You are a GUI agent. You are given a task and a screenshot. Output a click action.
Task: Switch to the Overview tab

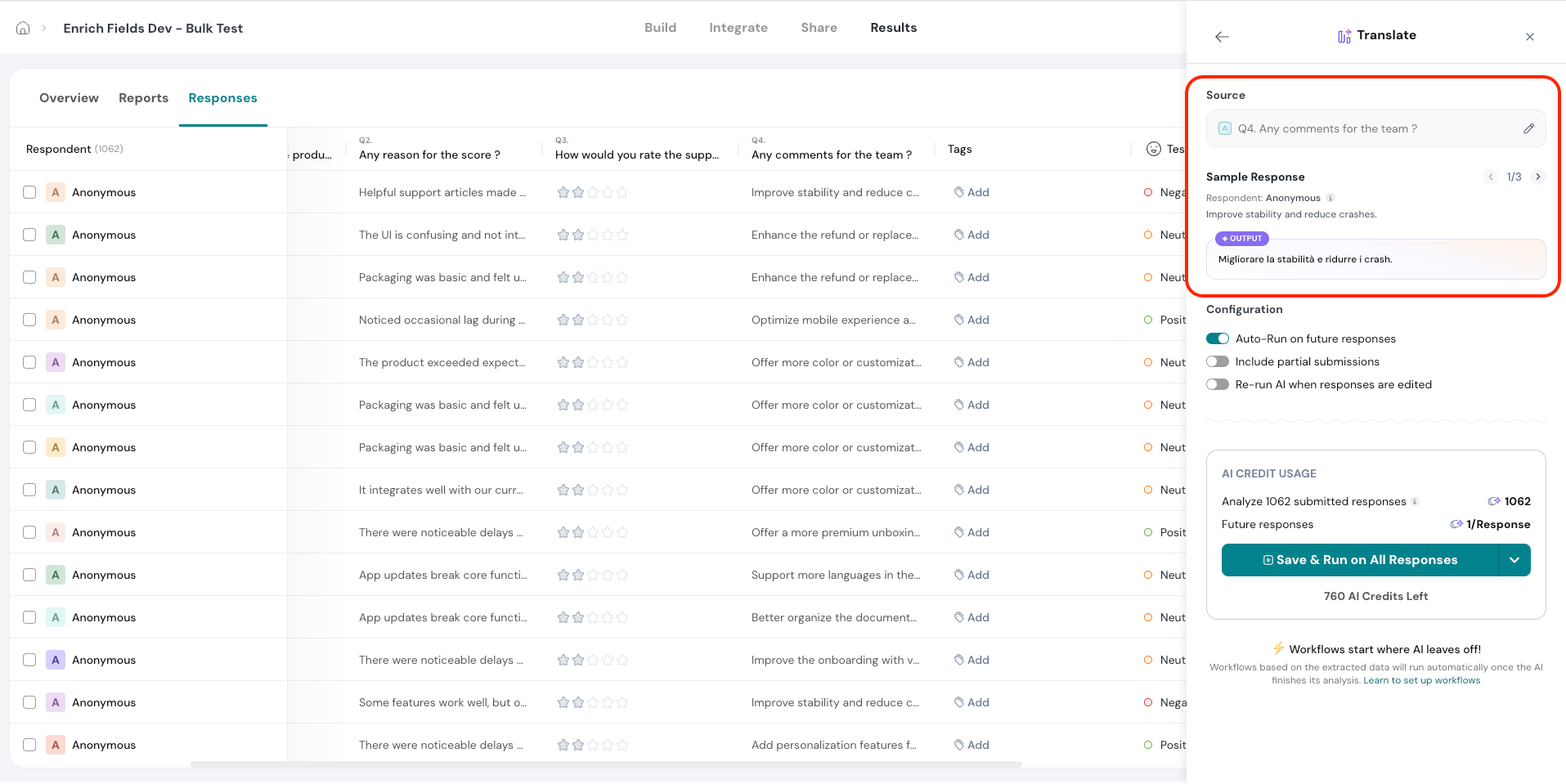coord(69,98)
